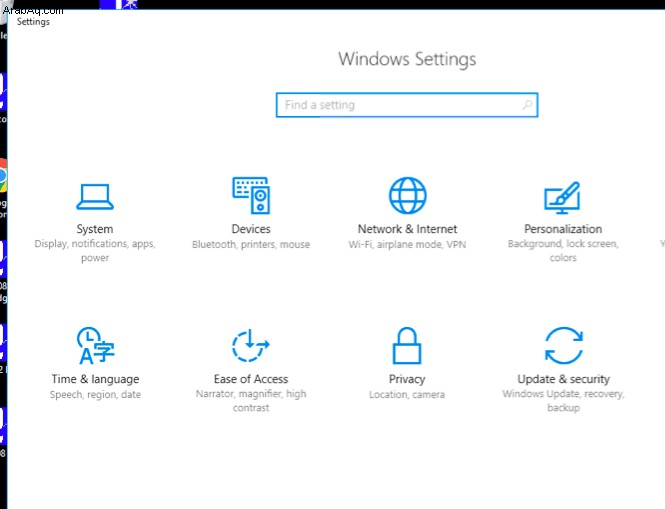Open the Network & Internet globe icon

(408, 195)
